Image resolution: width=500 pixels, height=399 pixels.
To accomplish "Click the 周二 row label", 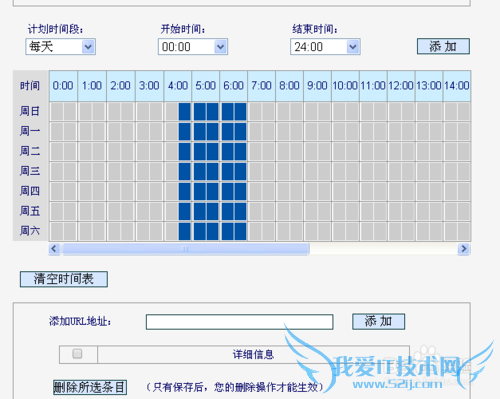I will click(30, 151).
